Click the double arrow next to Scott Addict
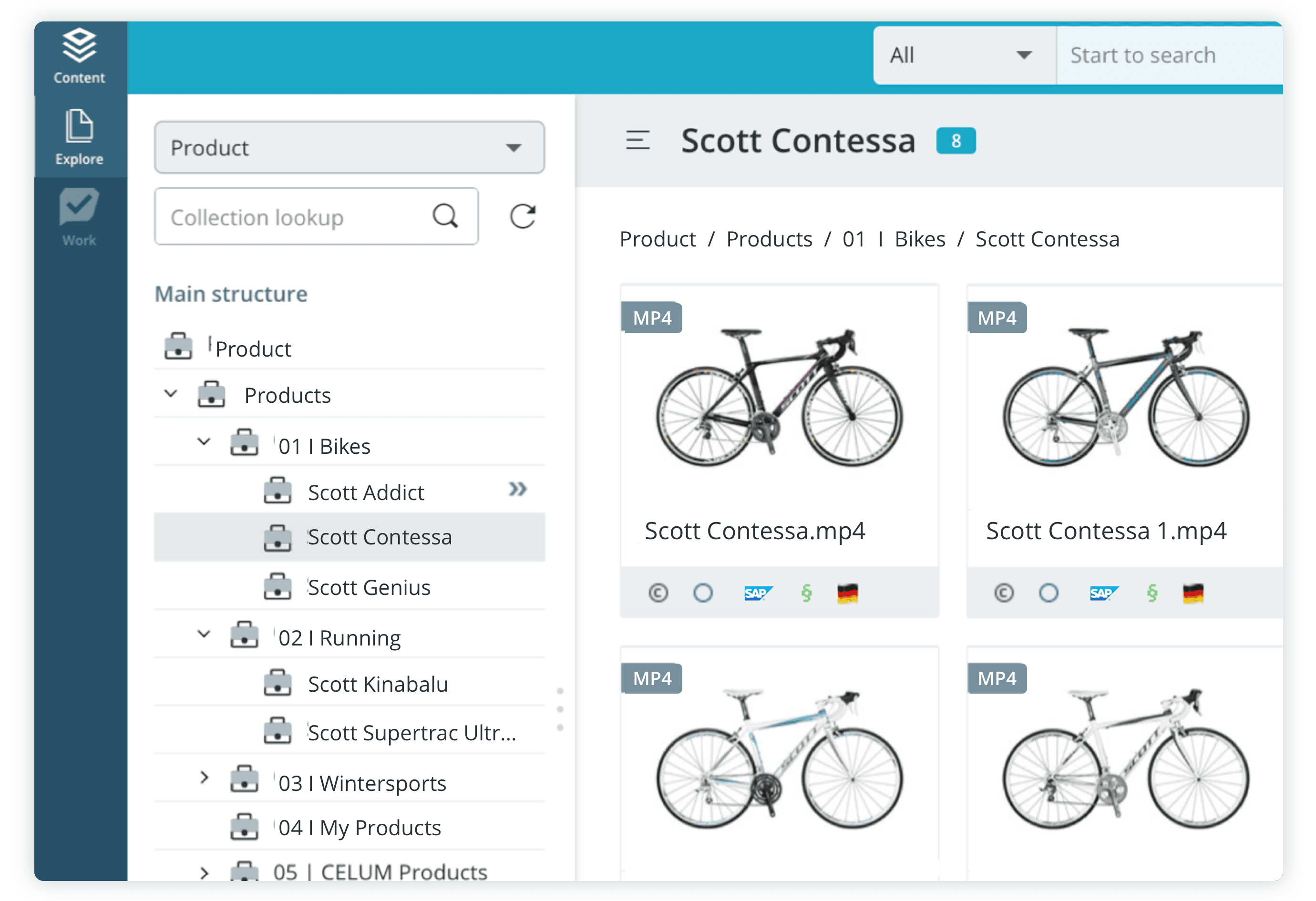 (x=517, y=489)
